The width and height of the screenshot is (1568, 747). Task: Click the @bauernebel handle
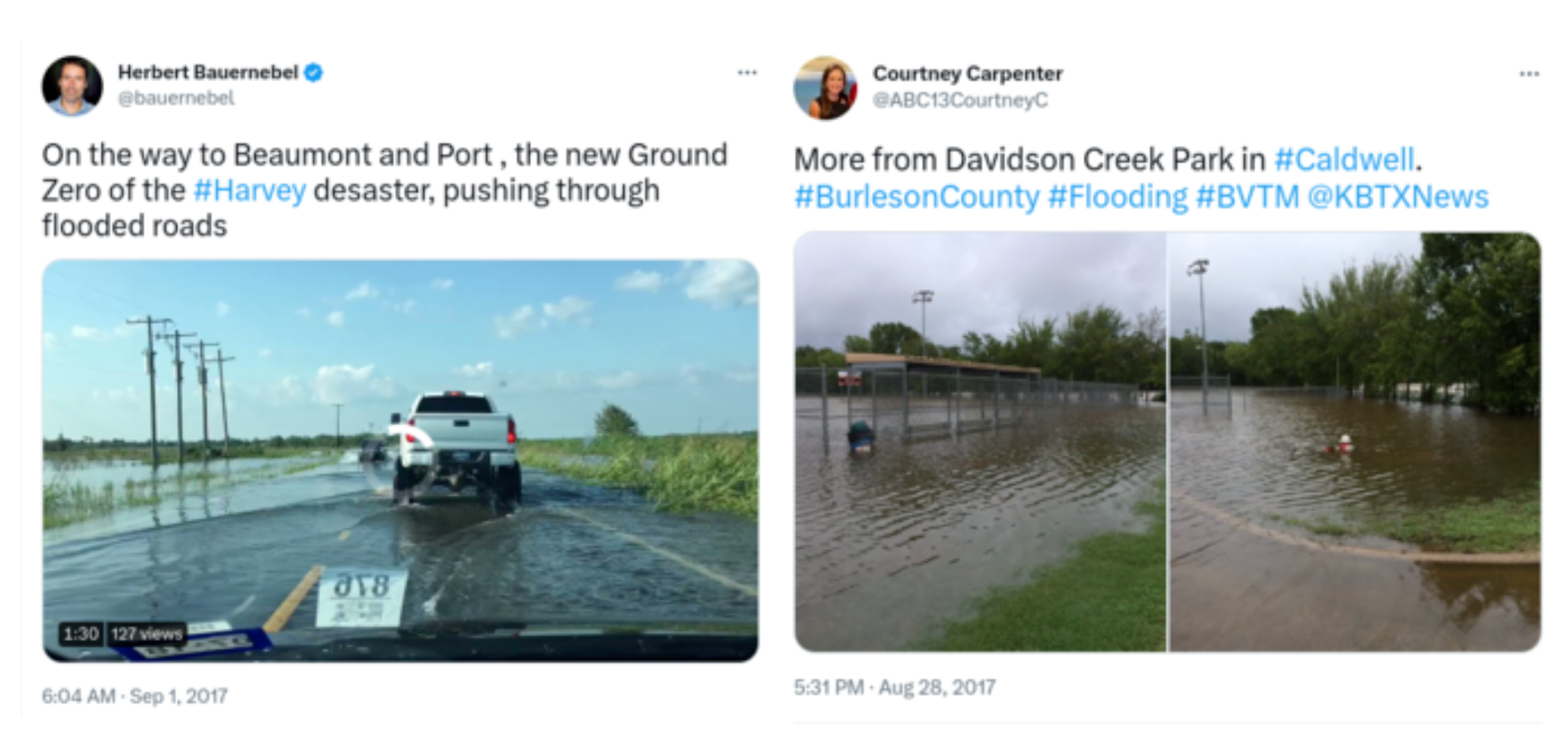(x=176, y=98)
